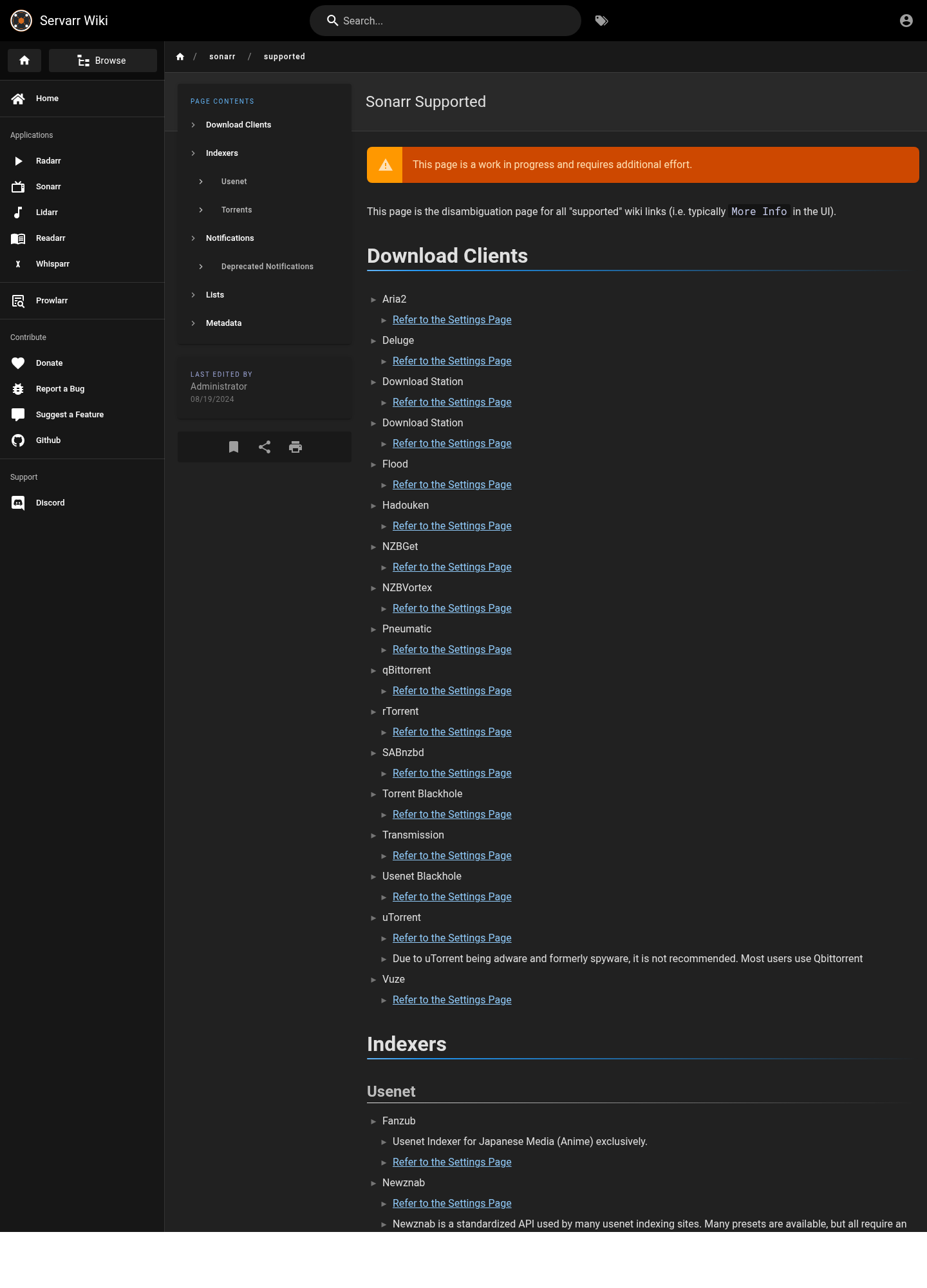Click the Prowlarr search icon
The height and width of the screenshot is (1288, 927).
point(18,301)
